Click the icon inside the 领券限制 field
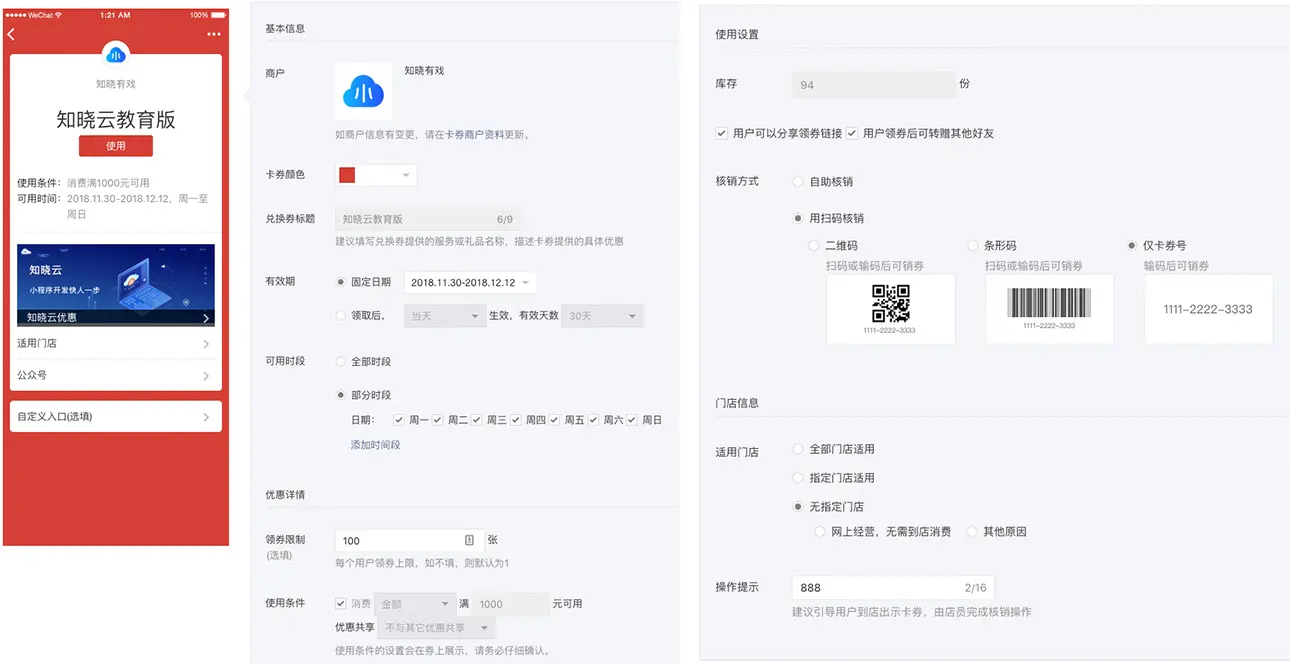The height and width of the screenshot is (664, 1290). (469, 540)
